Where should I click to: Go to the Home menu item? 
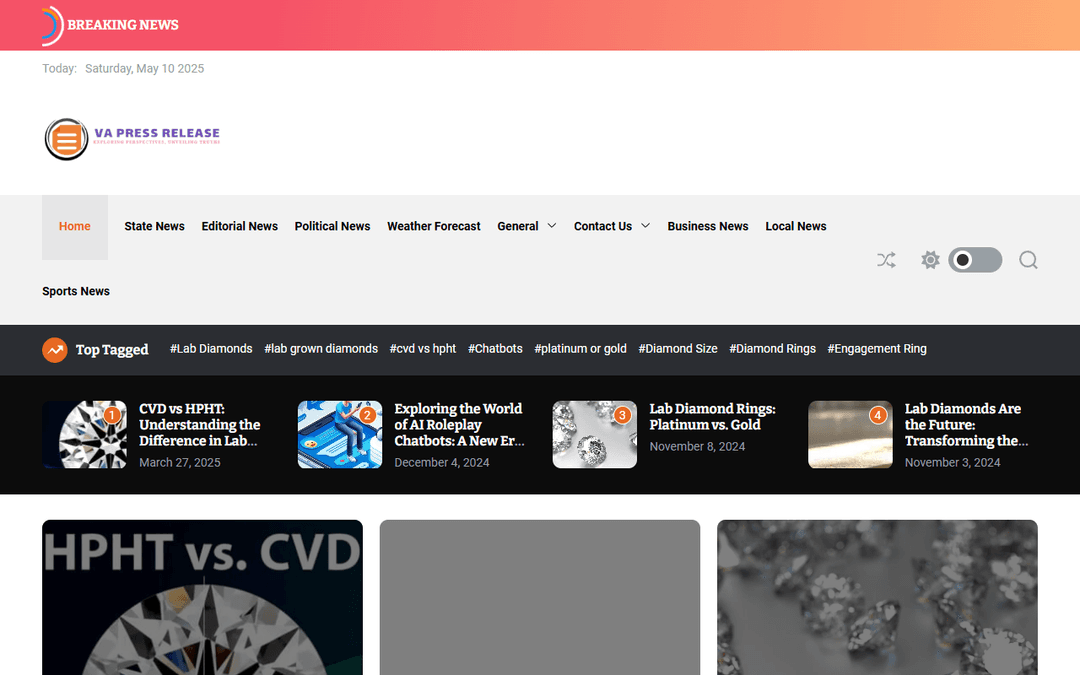tap(74, 227)
